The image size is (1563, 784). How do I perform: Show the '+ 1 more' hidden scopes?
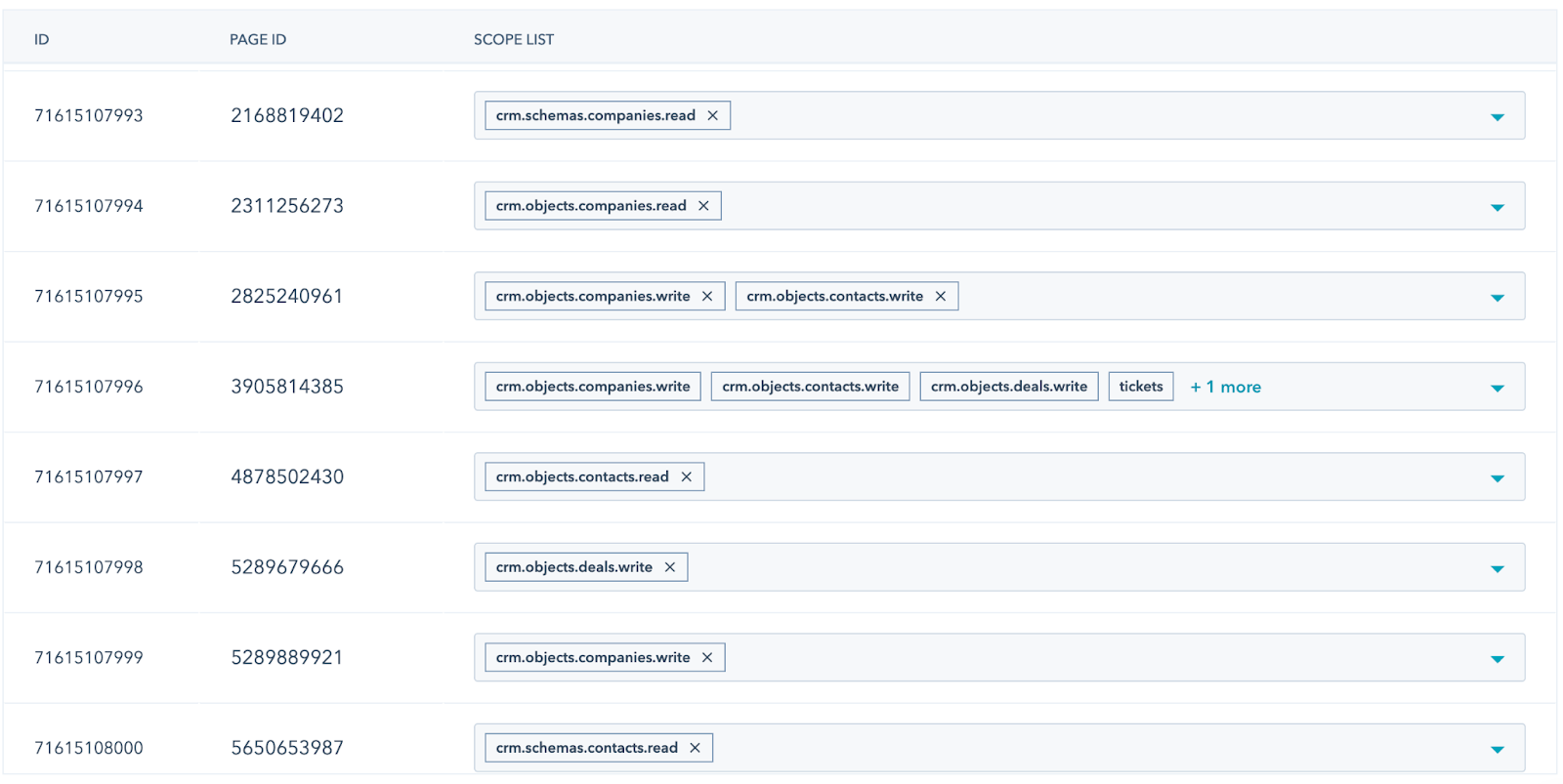point(1226,387)
